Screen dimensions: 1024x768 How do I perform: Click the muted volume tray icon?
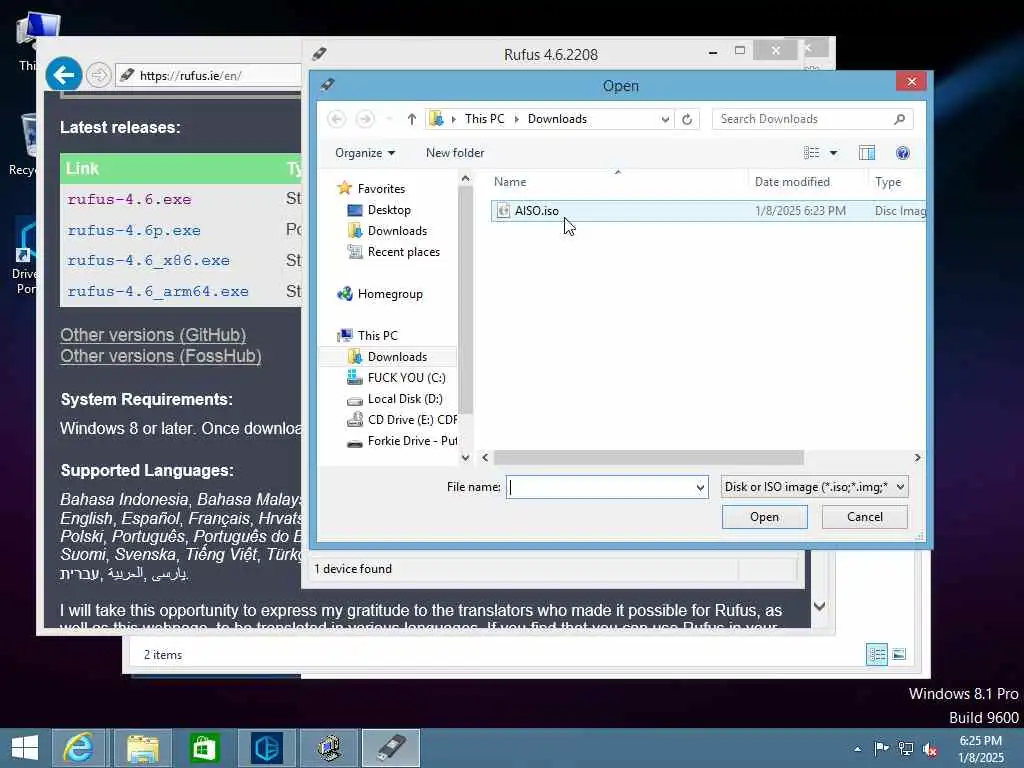(x=930, y=749)
